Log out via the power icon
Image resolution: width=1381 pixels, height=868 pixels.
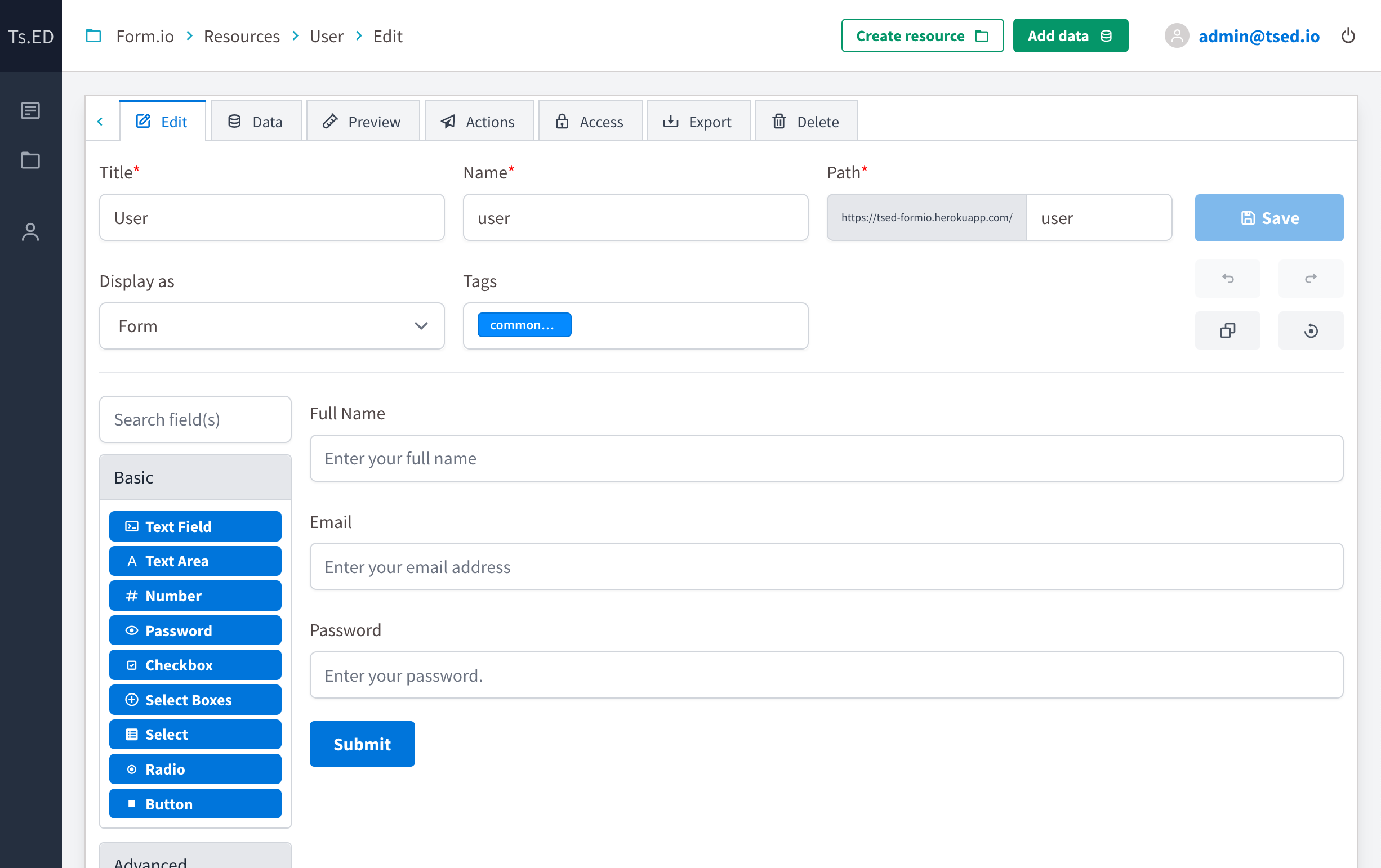tap(1348, 35)
